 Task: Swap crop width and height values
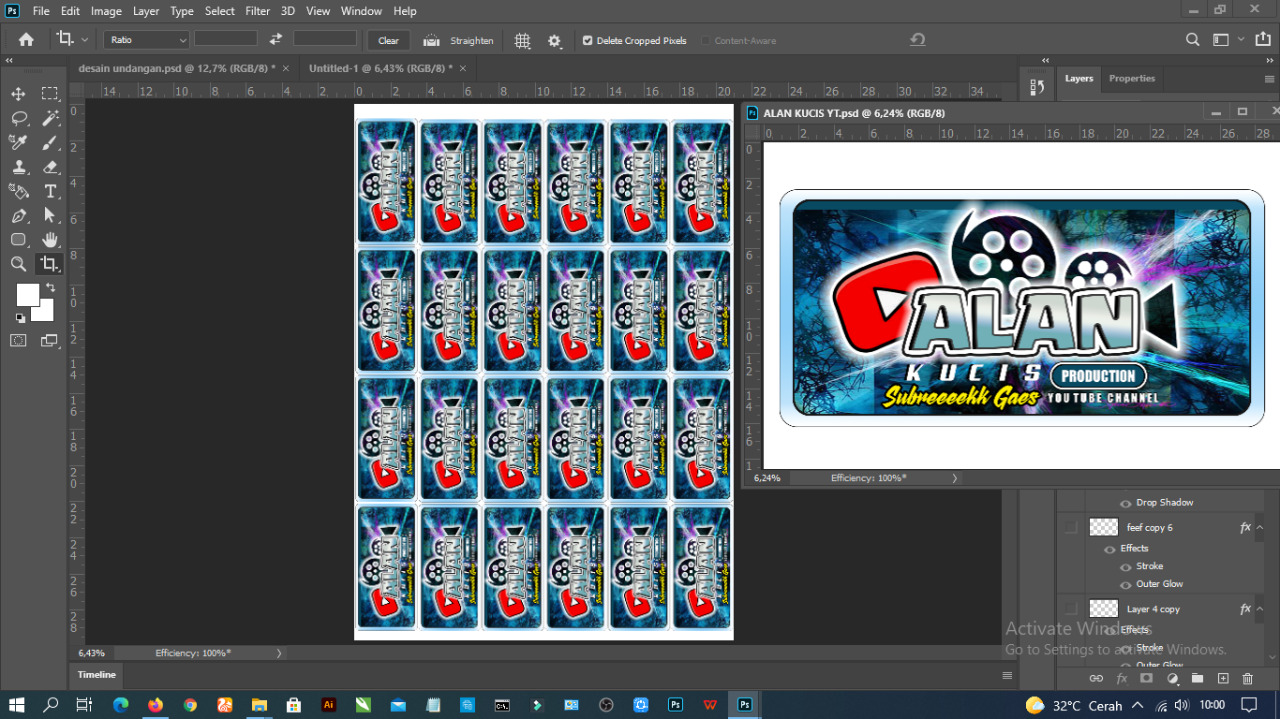[276, 40]
